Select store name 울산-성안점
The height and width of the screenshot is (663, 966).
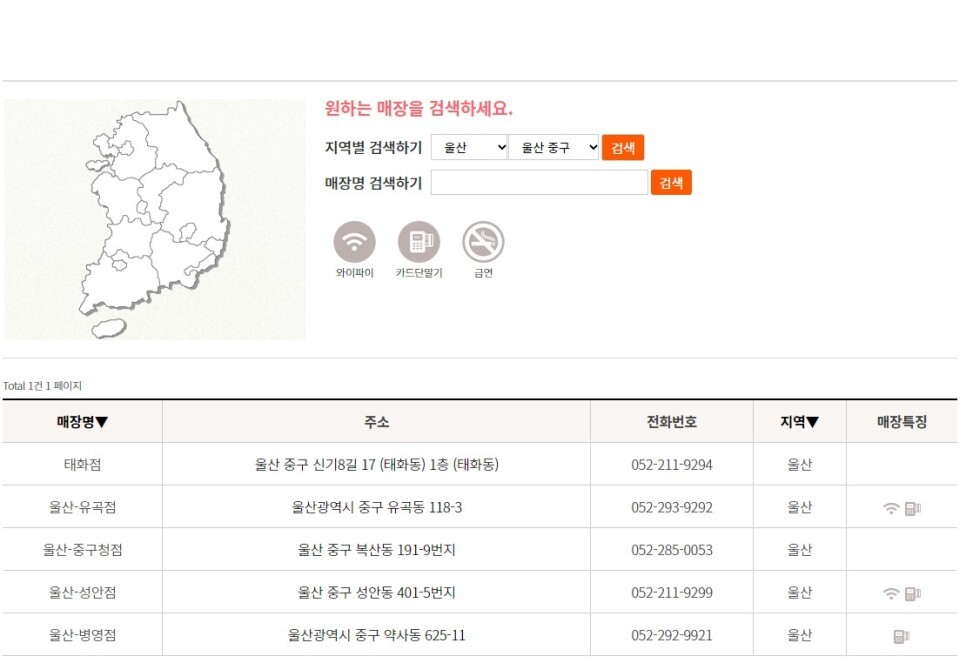pos(83,592)
